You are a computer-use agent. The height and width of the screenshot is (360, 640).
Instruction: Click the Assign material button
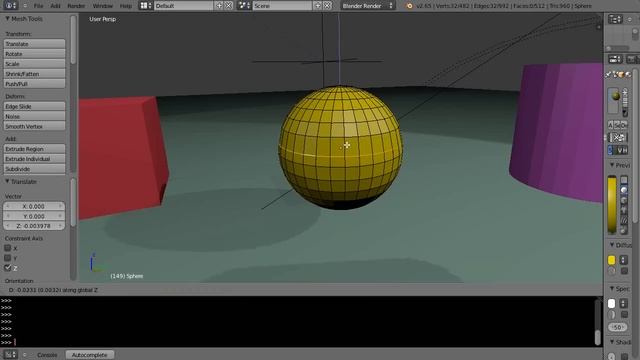[x=611, y=125]
